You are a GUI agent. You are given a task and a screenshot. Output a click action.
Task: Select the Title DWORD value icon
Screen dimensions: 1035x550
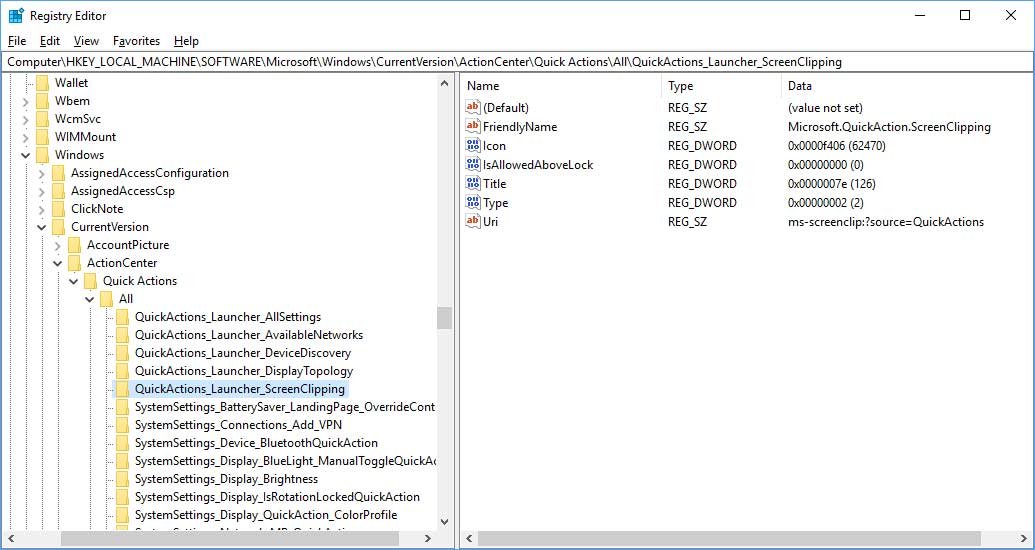click(473, 184)
